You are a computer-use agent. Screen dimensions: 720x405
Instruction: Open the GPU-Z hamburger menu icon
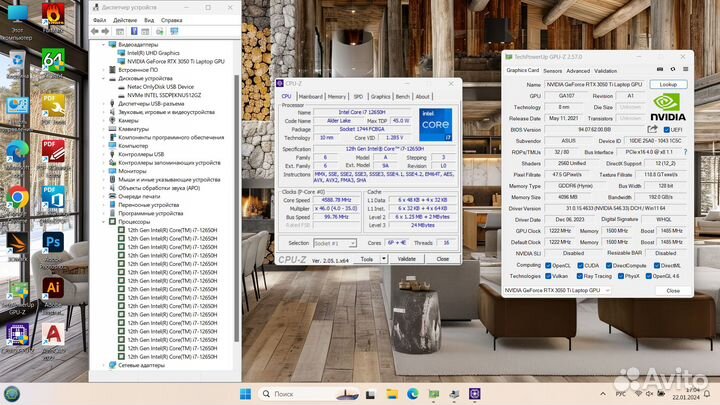pyautogui.click(x=686, y=69)
